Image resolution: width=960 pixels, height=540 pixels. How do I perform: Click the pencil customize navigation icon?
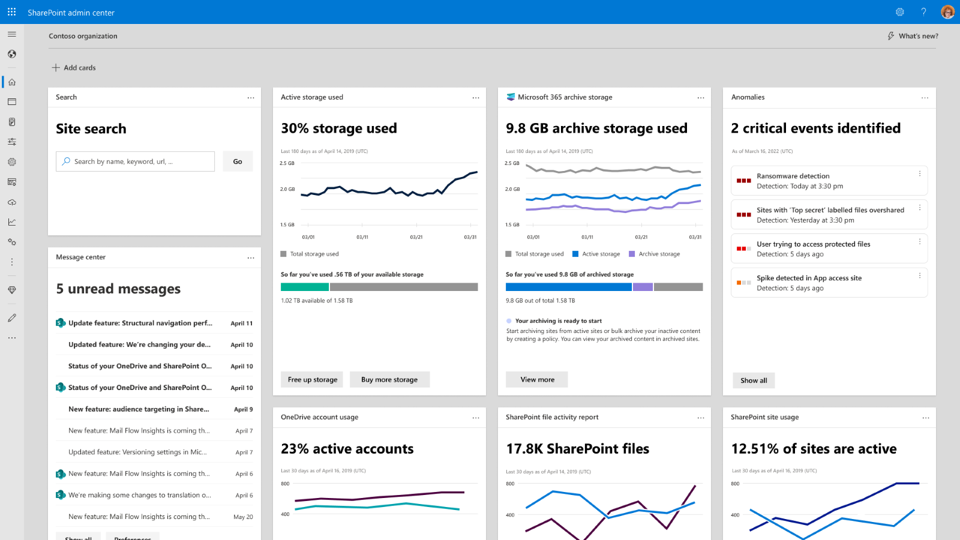[x=12, y=318]
